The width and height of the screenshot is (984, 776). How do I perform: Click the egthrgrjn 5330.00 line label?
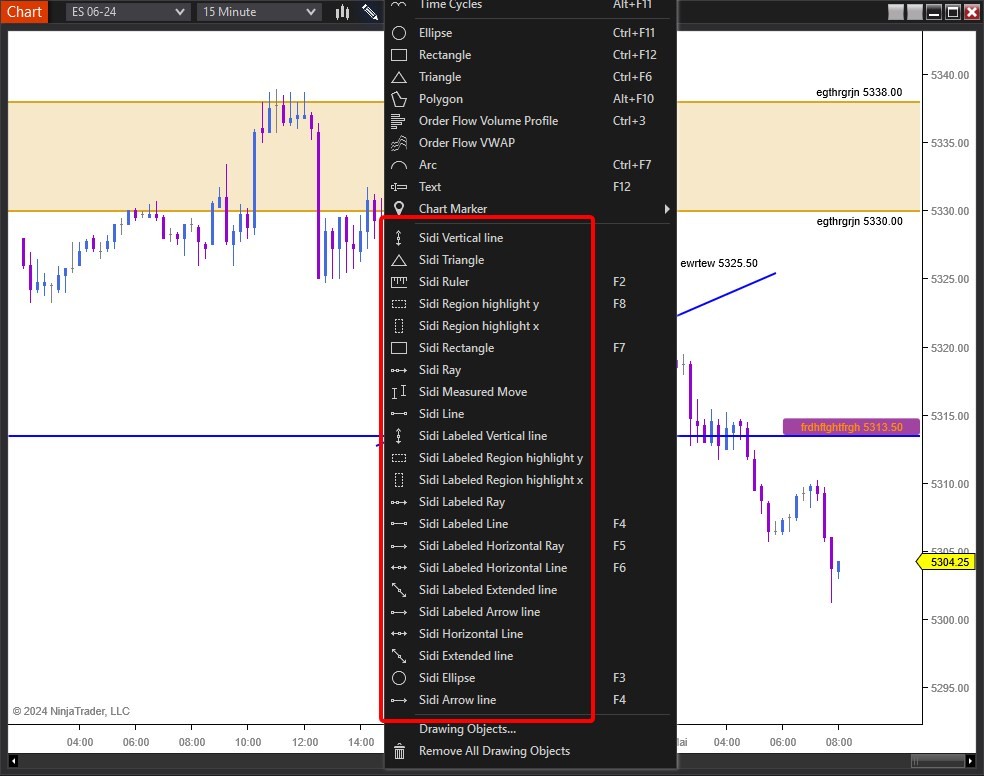tap(859, 221)
